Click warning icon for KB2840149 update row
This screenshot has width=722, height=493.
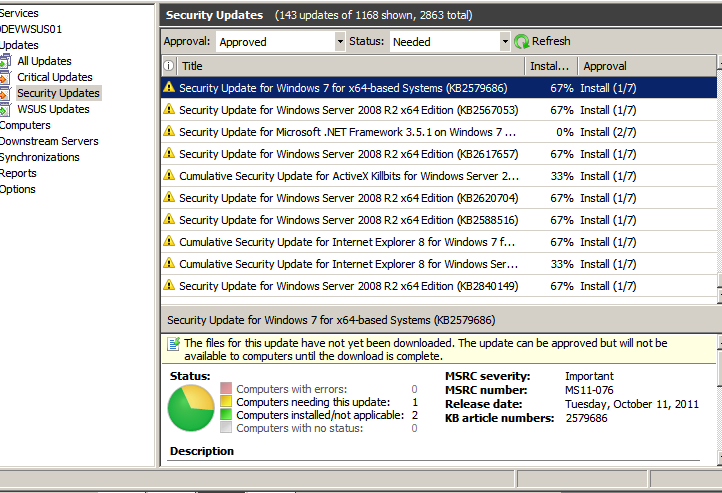coord(169,285)
